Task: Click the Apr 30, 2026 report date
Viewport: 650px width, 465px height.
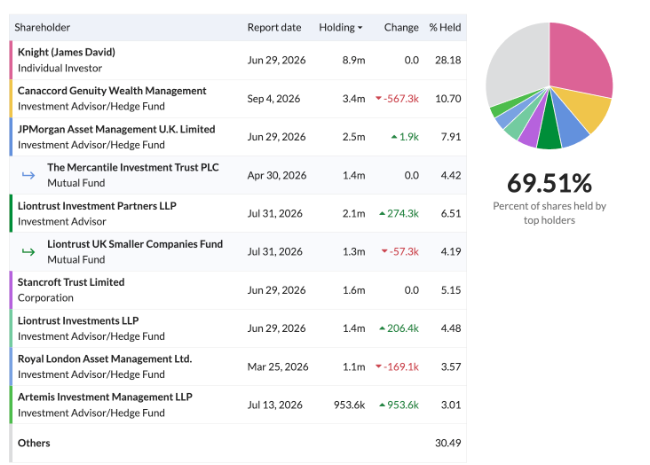Action: click(x=277, y=175)
